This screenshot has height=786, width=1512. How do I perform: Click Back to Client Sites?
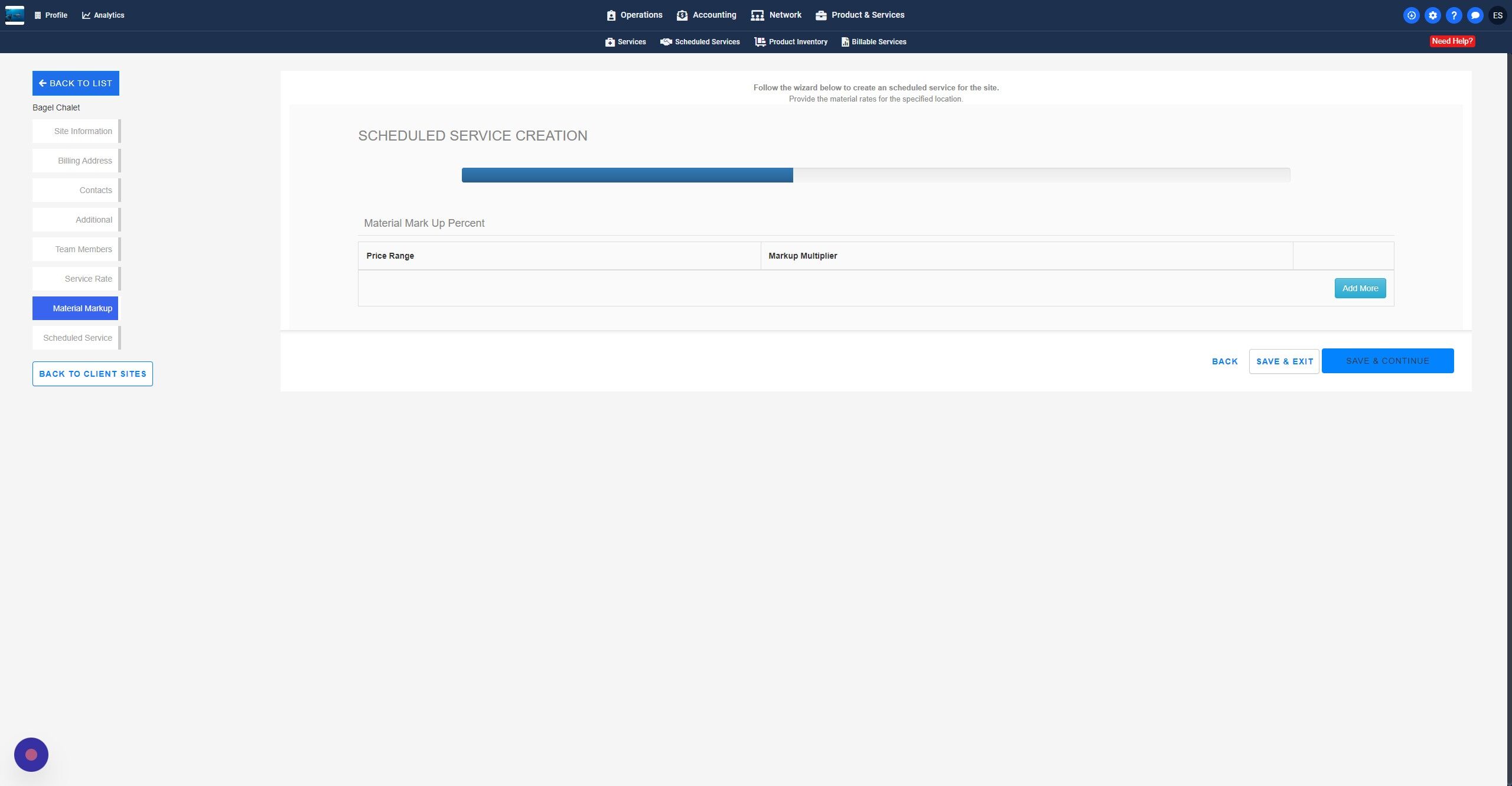[93, 374]
